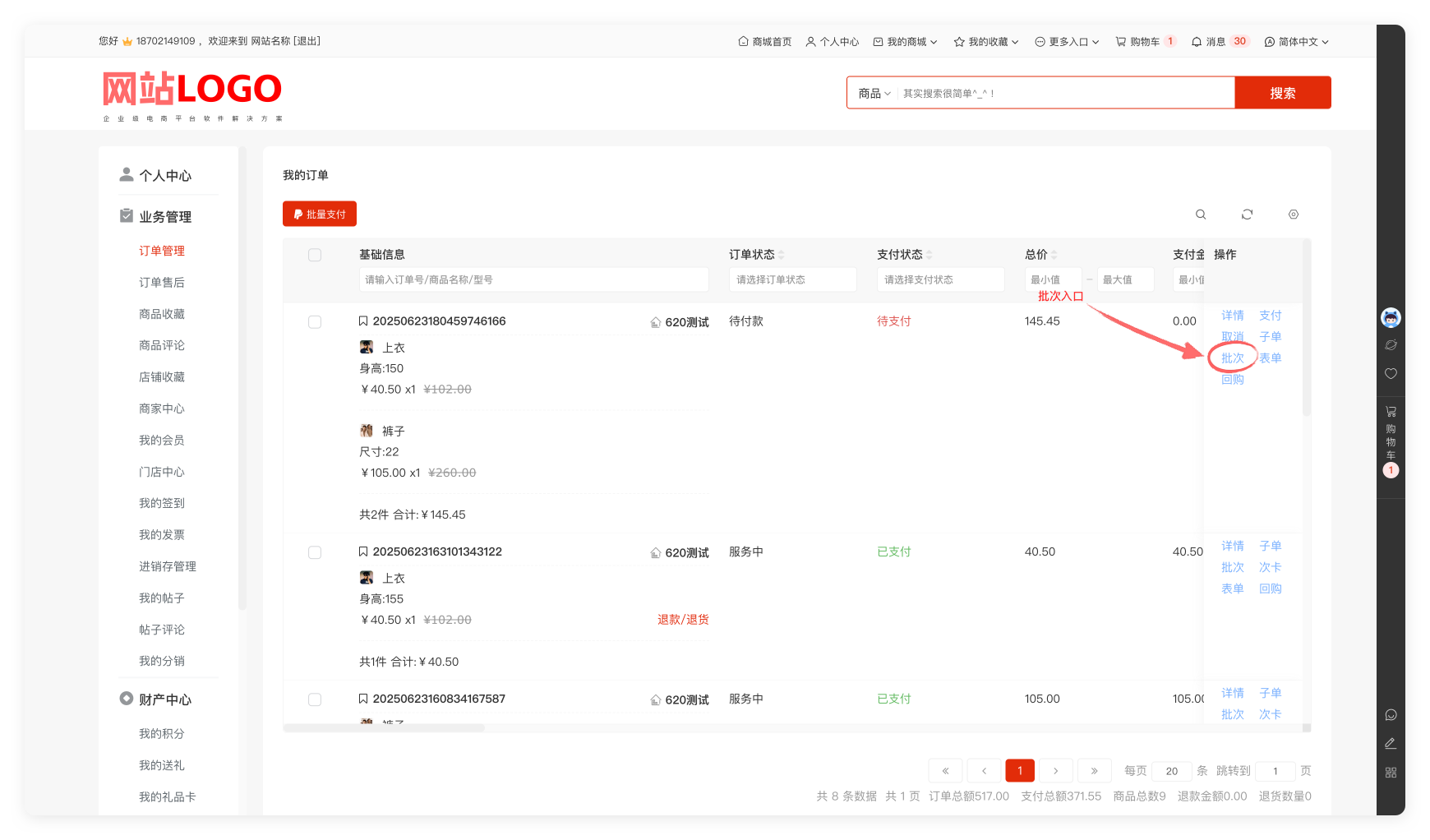Click the table search magnifier icon
The height and width of the screenshot is (840, 1430).
[1201, 215]
